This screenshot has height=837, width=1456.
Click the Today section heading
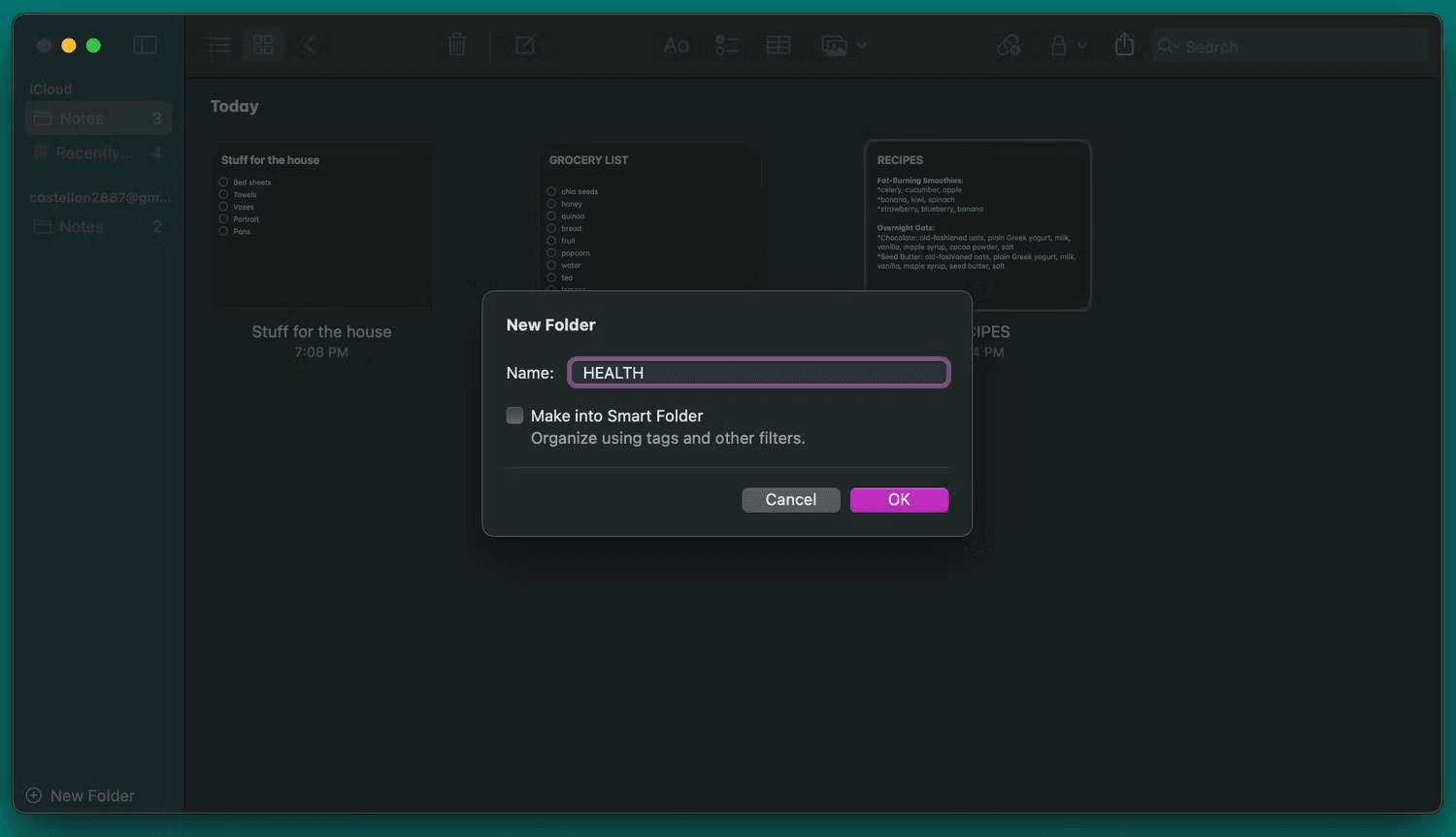pyautogui.click(x=235, y=107)
